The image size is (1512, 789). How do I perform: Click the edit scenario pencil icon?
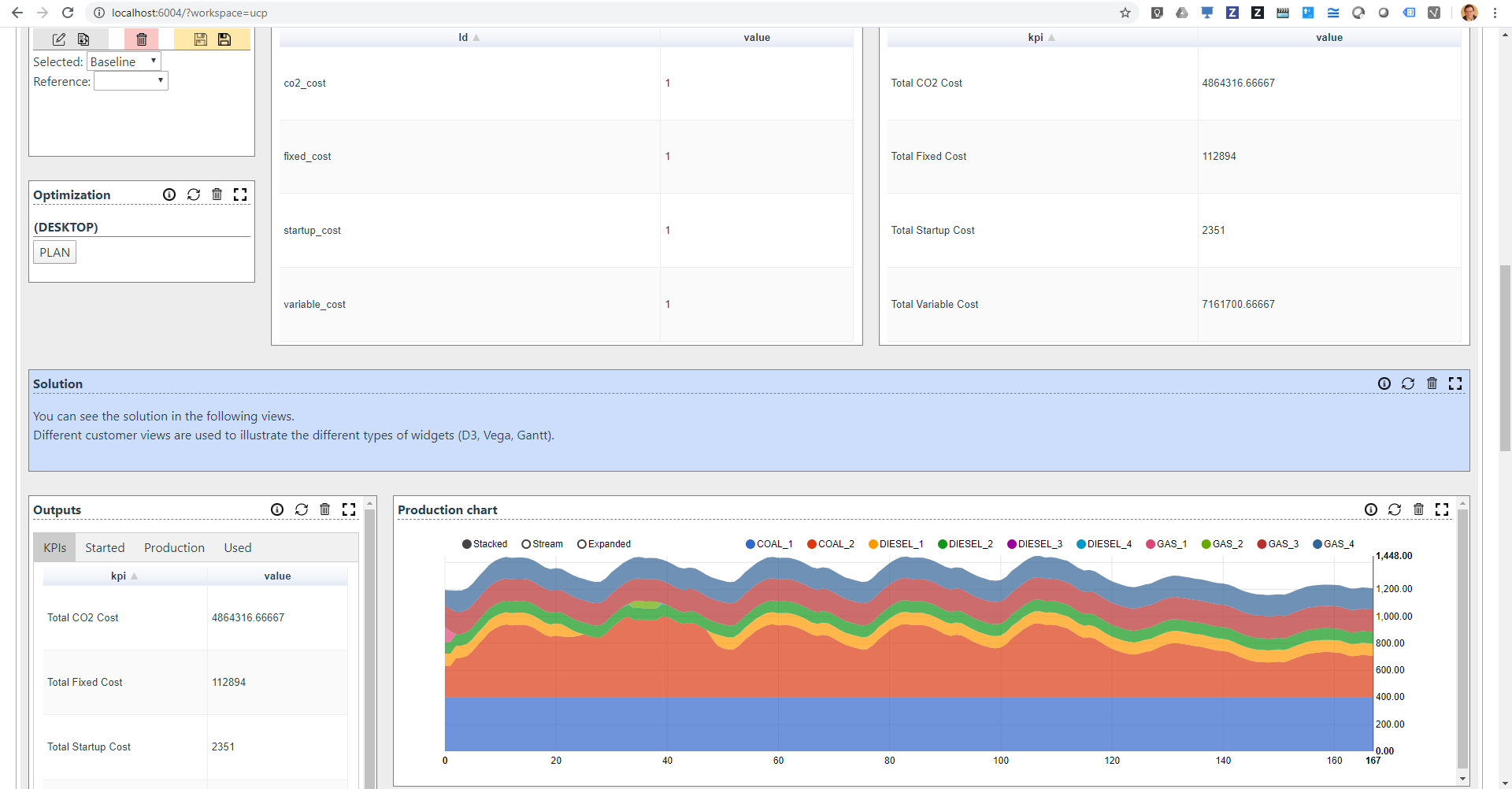59,39
